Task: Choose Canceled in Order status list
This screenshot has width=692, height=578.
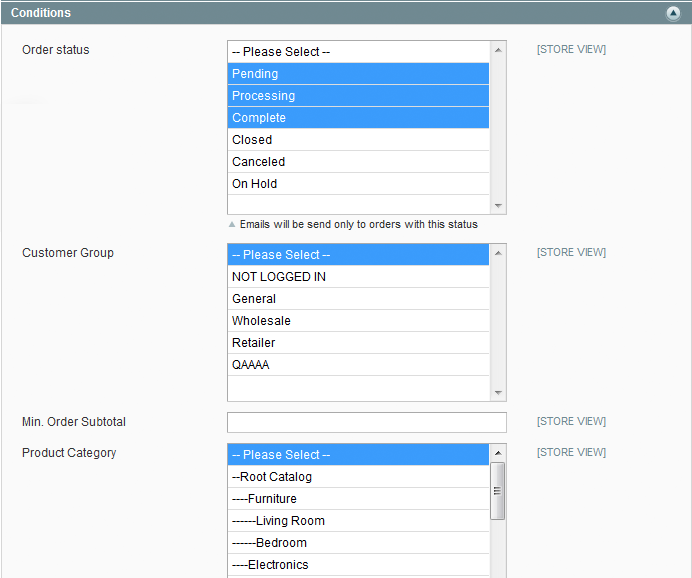Action: click(358, 162)
